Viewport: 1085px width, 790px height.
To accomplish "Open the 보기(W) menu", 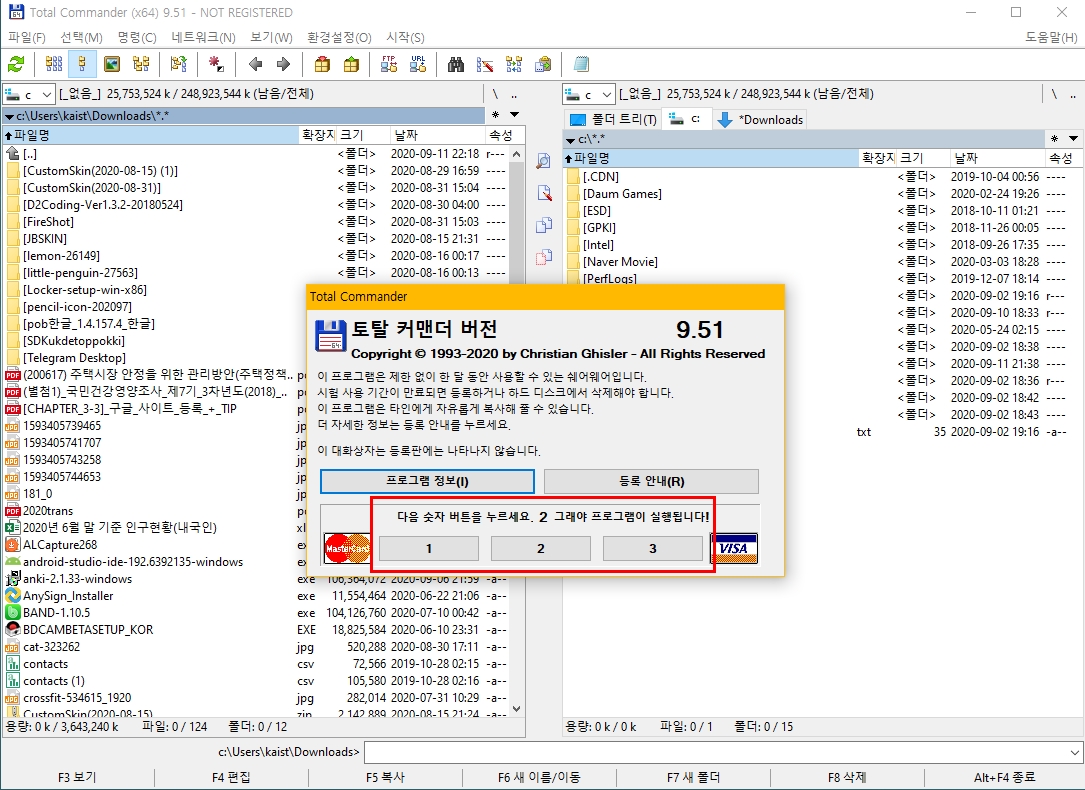I will pyautogui.click(x=271, y=37).
